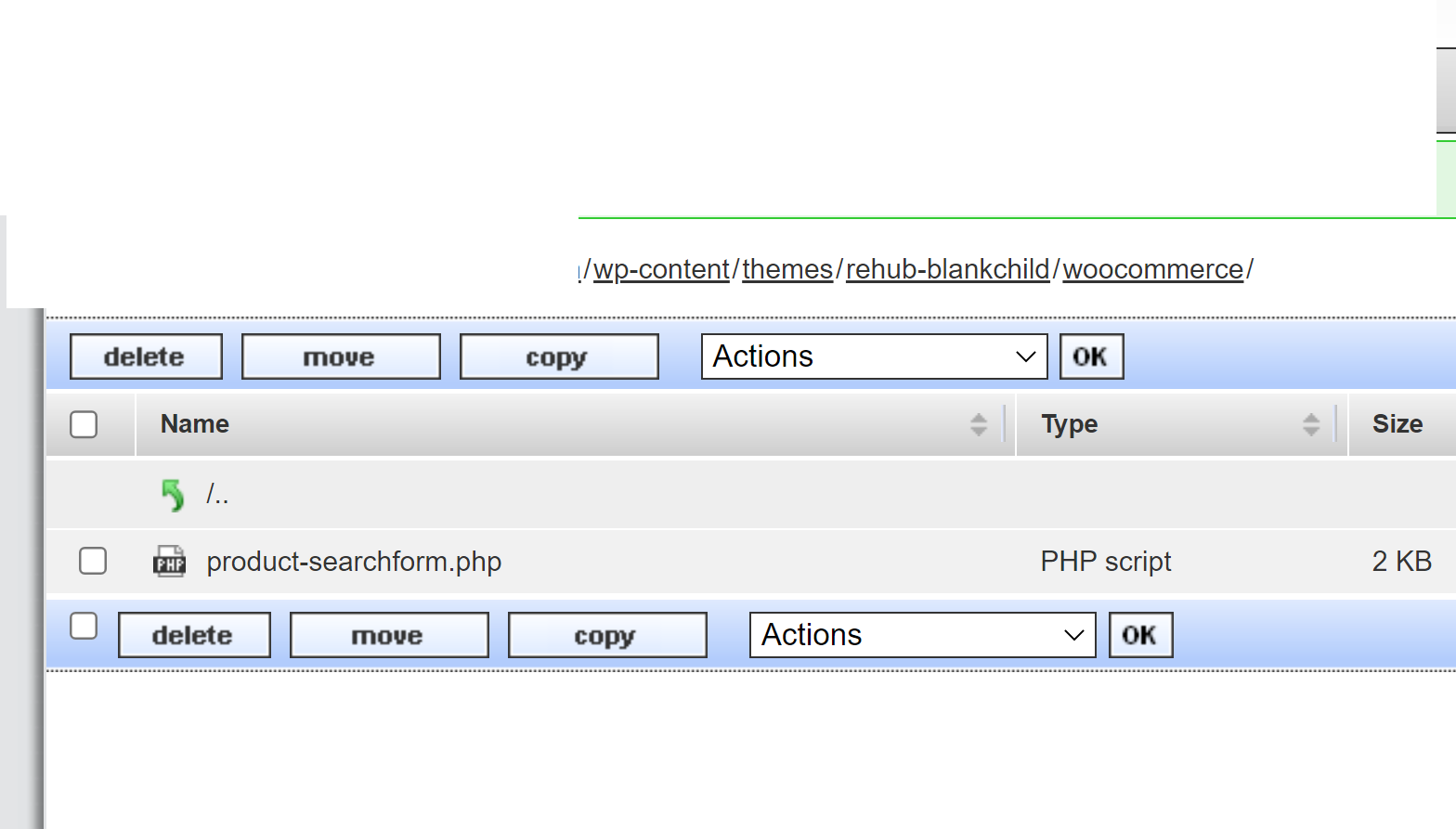Image resolution: width=1456 pixels, height=829 pixels.
Task: Navigate to the themes folder breadcrumb
Action: click(x=787, y=269)
